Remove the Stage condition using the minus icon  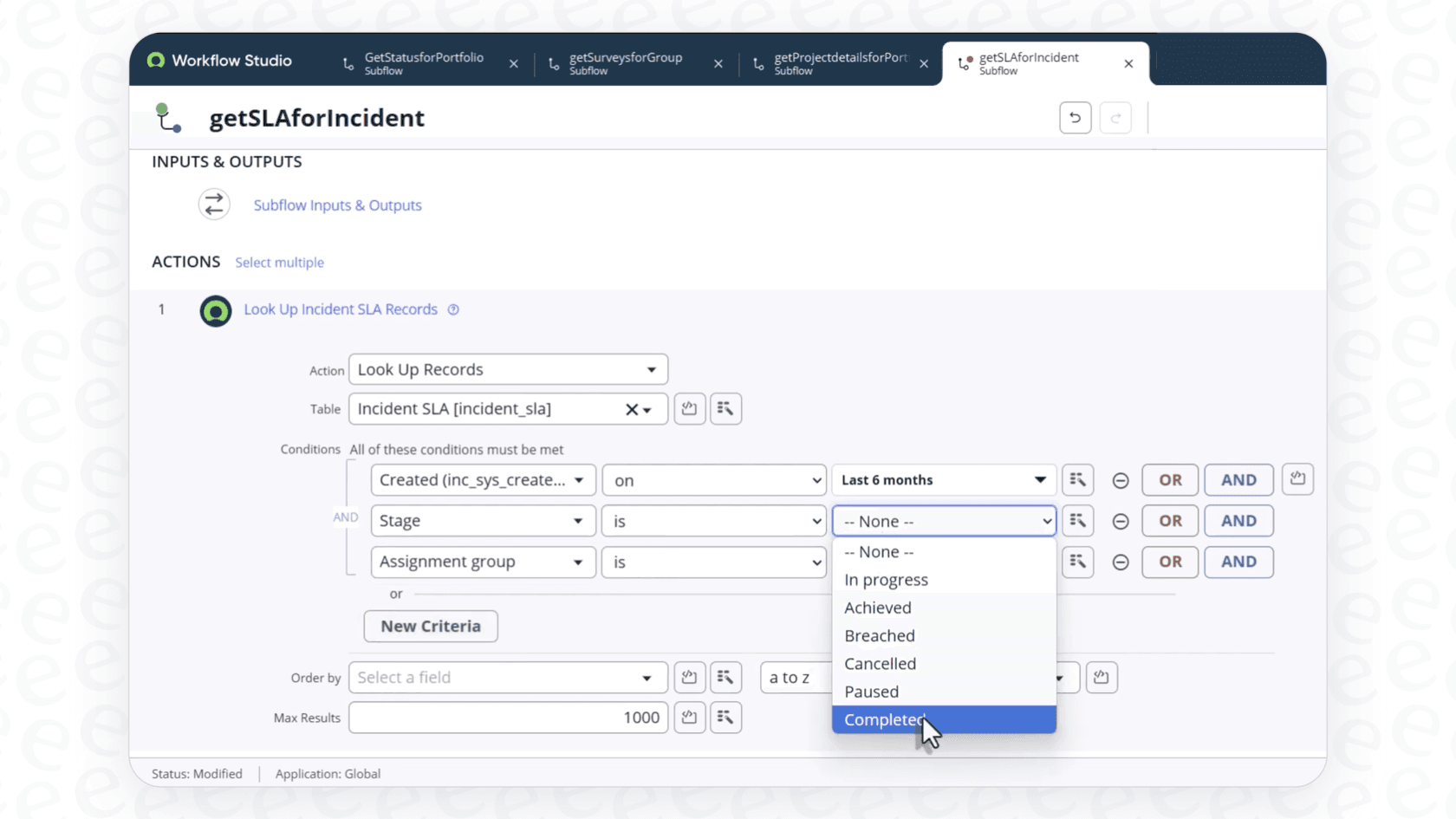coord(1121,521)
